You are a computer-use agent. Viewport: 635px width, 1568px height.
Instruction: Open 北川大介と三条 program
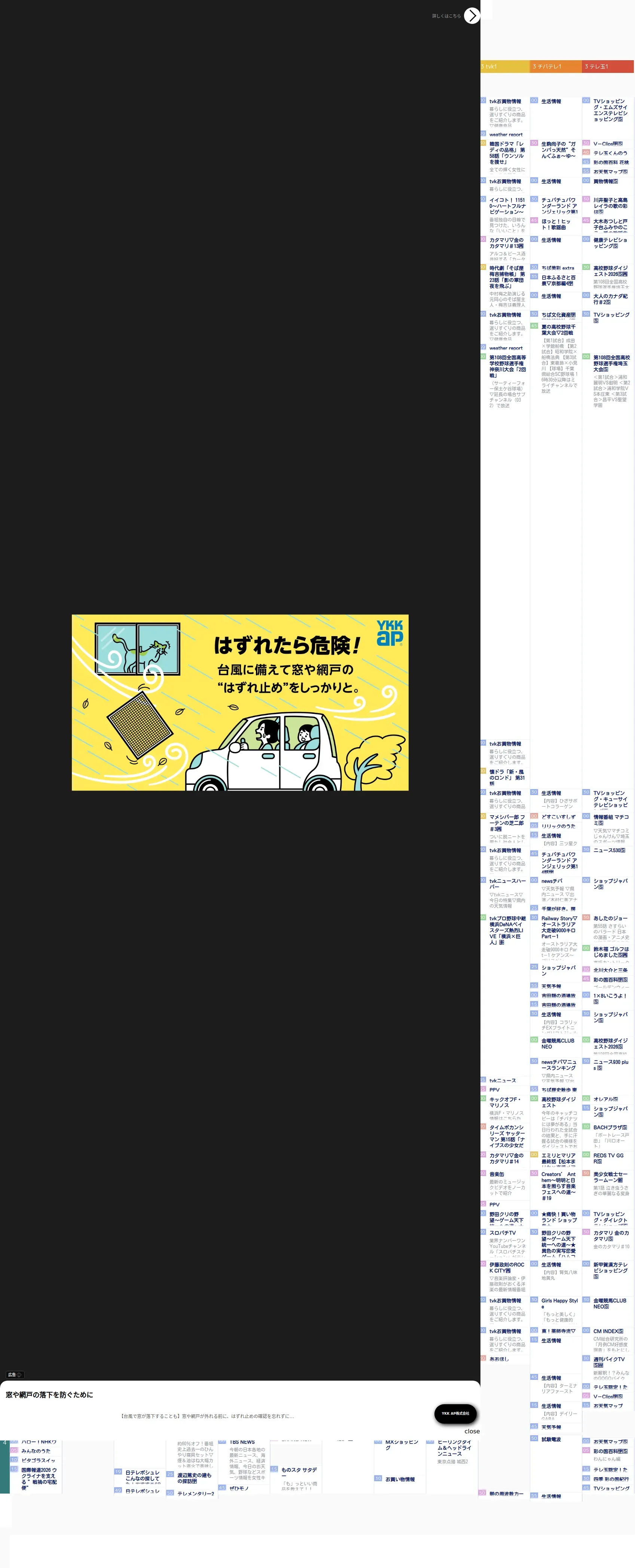pyautogui.click(x=610, y=970)
